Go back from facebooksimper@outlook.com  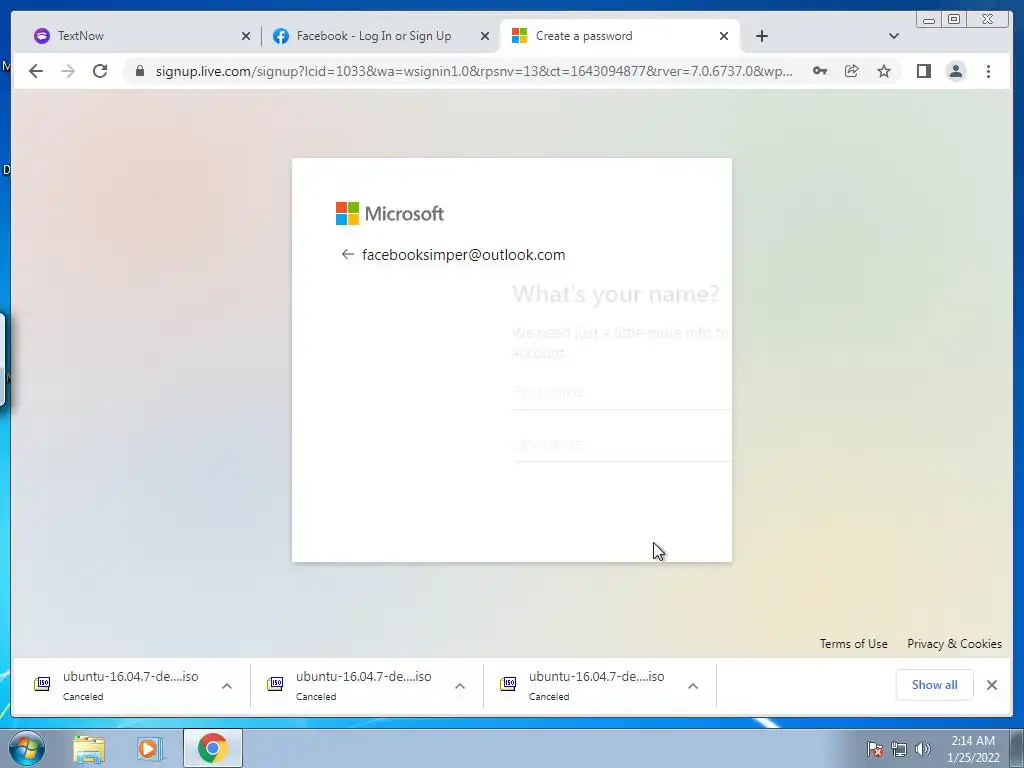click(x=347, y=254)
